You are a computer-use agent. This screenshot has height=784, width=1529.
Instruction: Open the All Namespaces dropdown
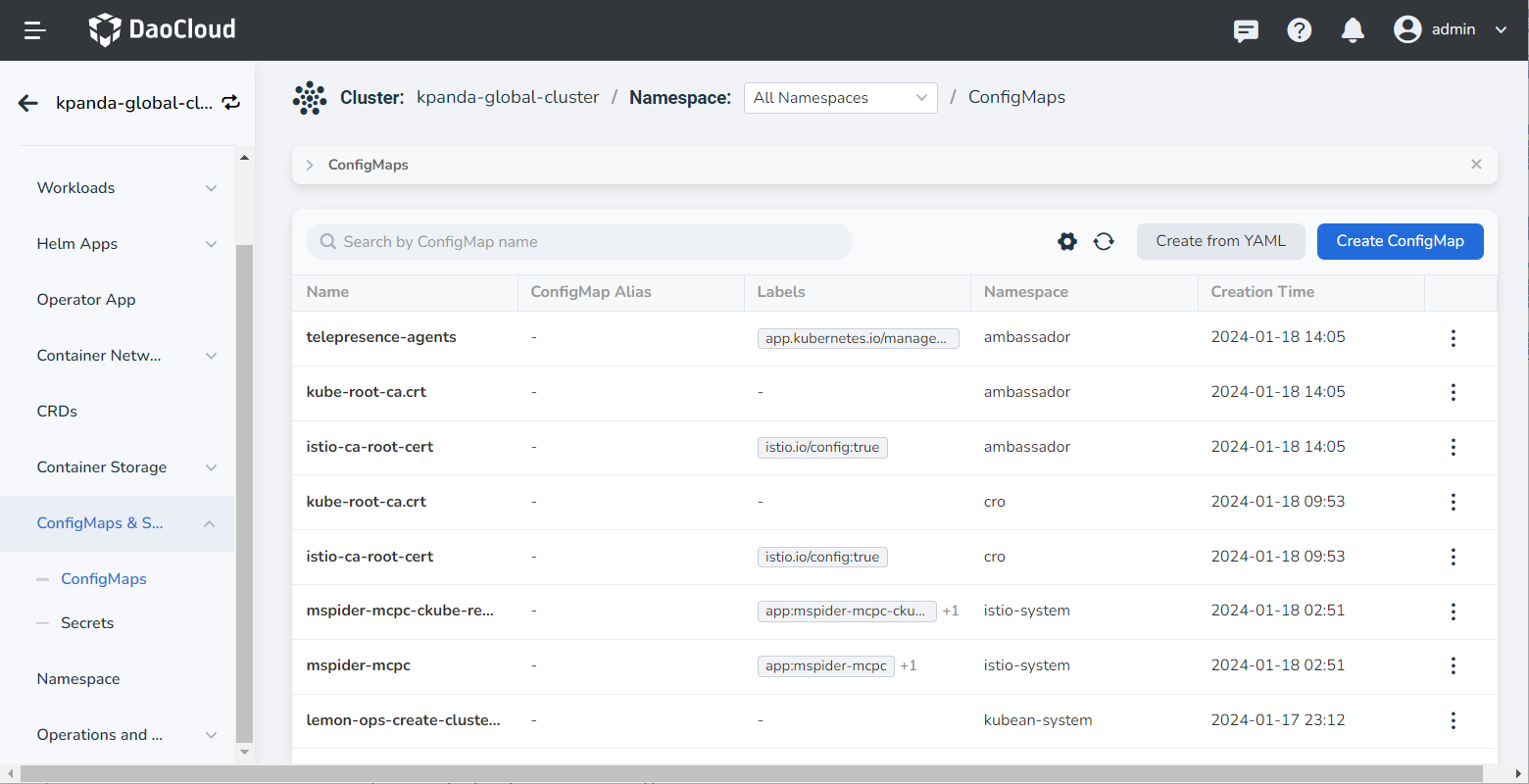pos(840,98)
